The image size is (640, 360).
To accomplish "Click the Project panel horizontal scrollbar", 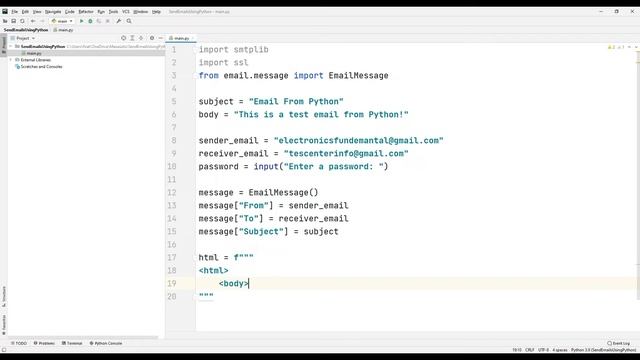I will (x=83, y=338).
